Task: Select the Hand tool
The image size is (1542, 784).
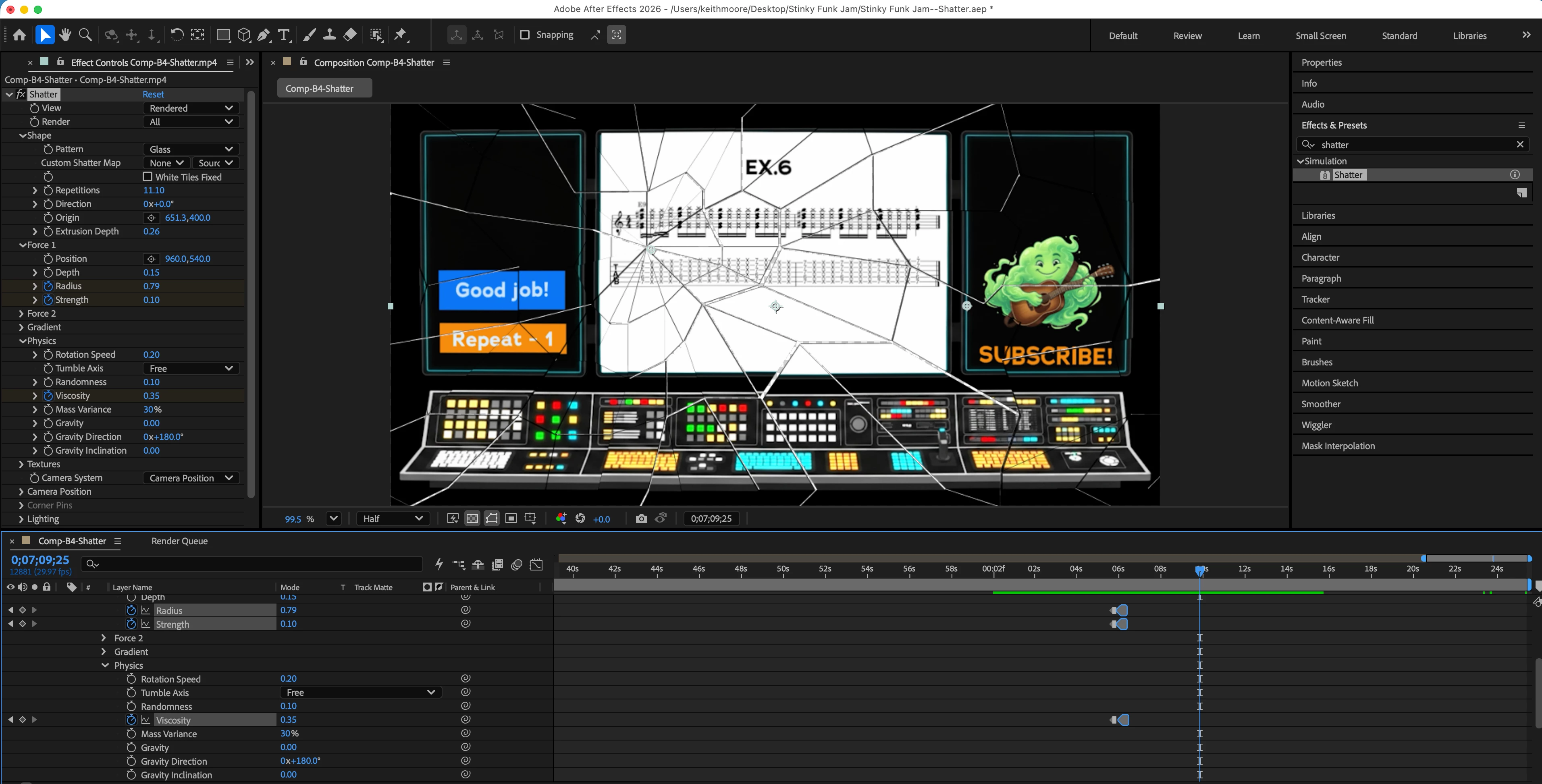Action: click(x=65, y=35)
